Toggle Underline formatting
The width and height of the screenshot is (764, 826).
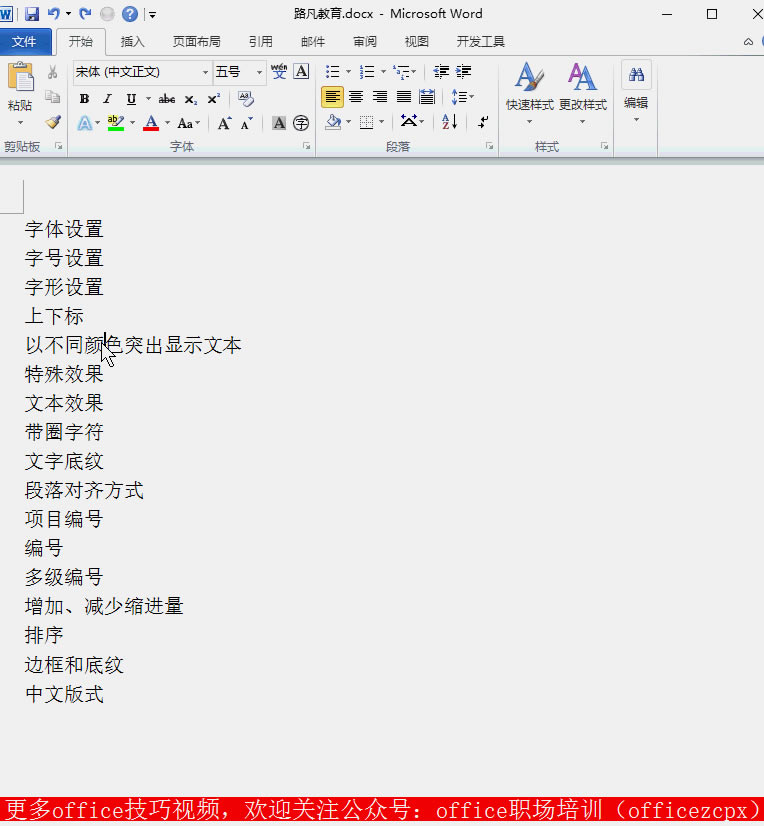tap(131, 99)
